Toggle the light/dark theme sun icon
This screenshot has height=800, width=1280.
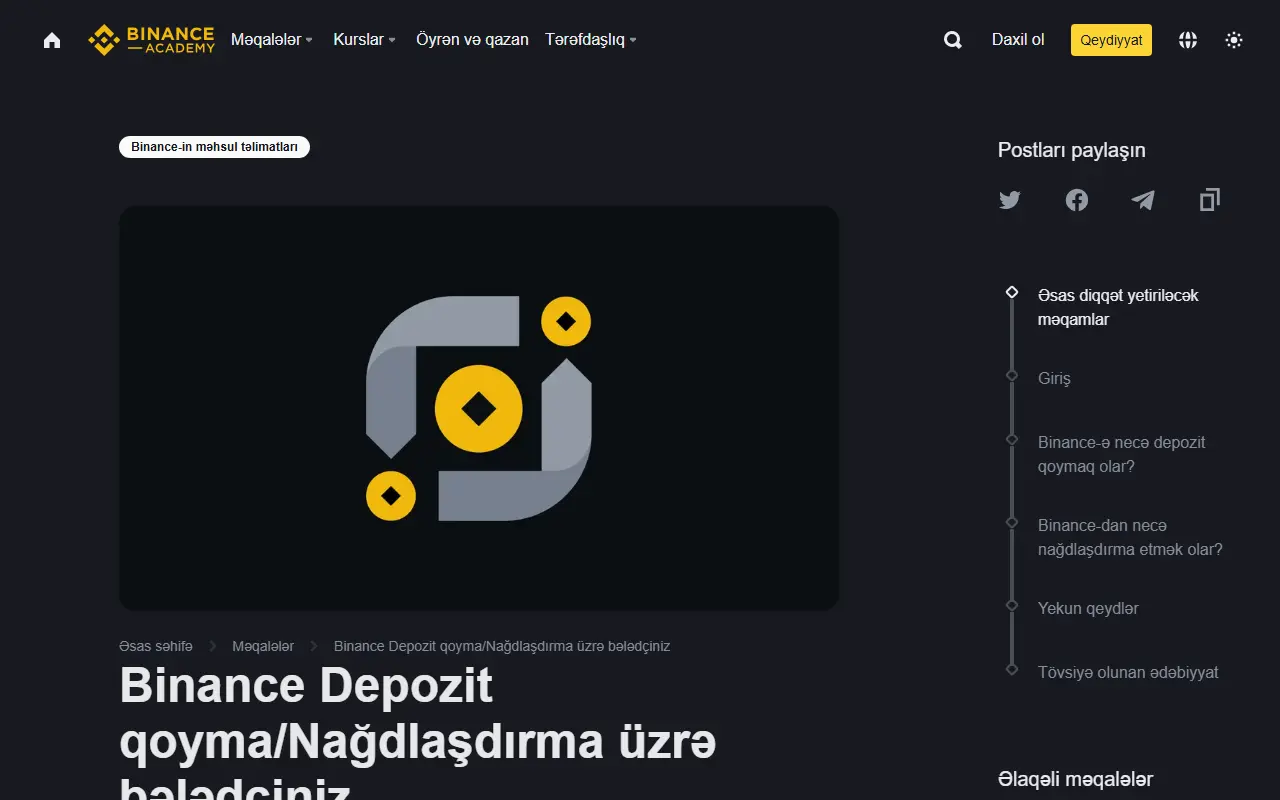pos(1234,40)
